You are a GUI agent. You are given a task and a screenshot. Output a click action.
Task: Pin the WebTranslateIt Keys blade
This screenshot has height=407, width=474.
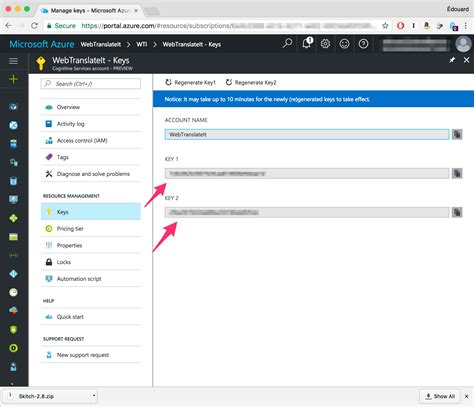coord(452,60)
